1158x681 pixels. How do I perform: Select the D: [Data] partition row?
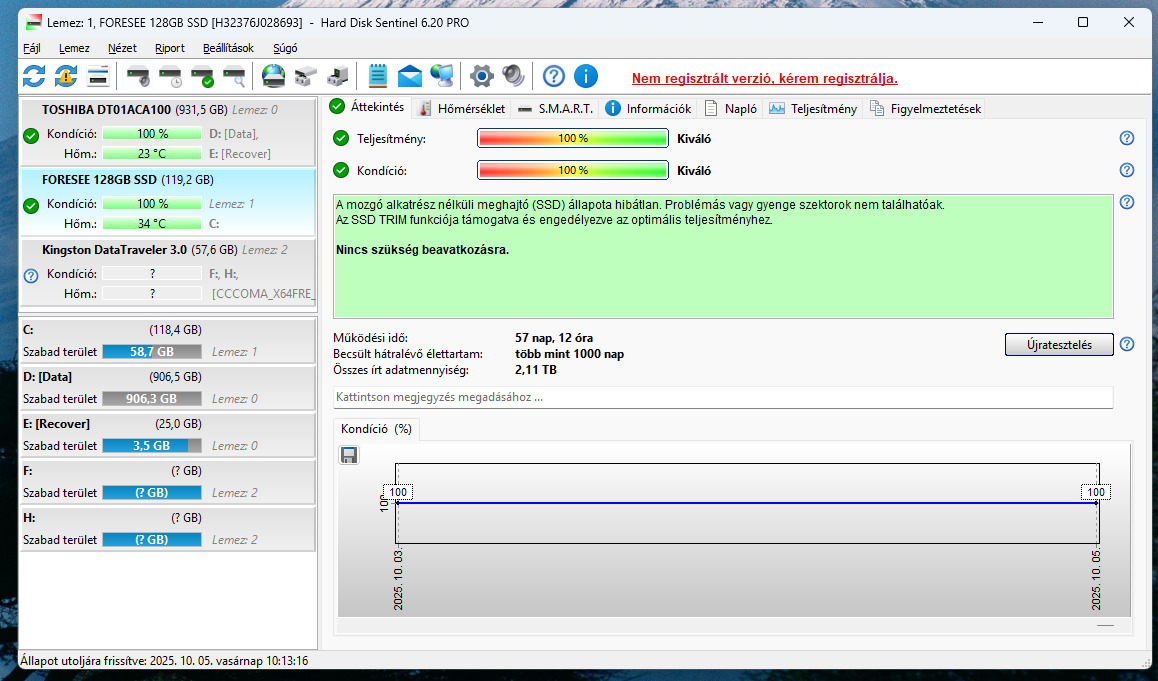[168, 388]
